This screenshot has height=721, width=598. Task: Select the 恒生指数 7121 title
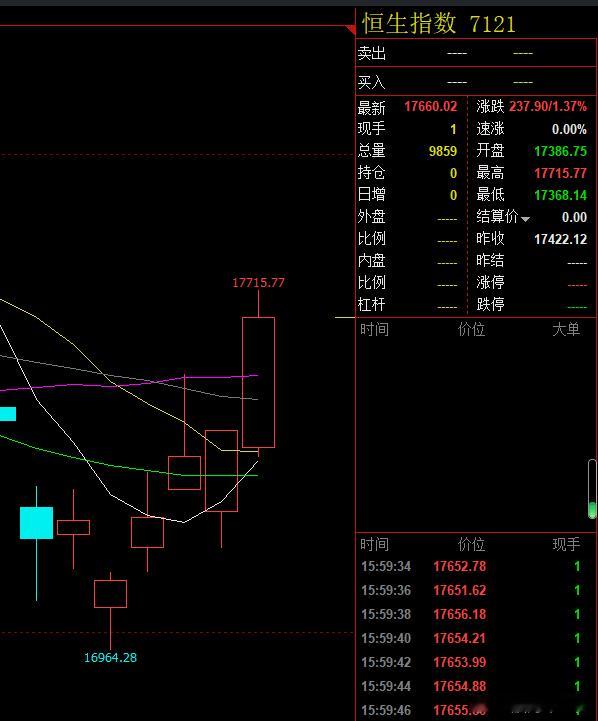pos(439,23)
